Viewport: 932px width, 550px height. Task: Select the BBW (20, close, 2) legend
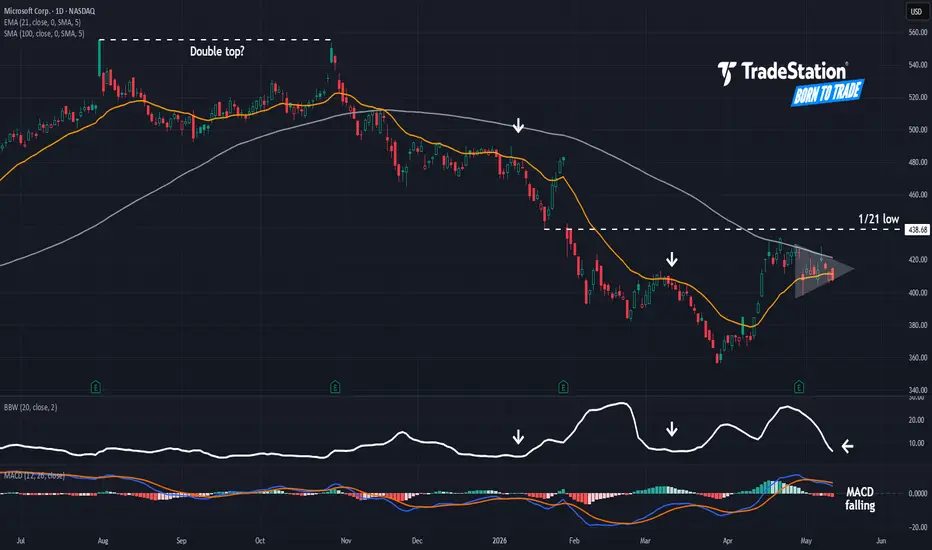tap(30, 407)
